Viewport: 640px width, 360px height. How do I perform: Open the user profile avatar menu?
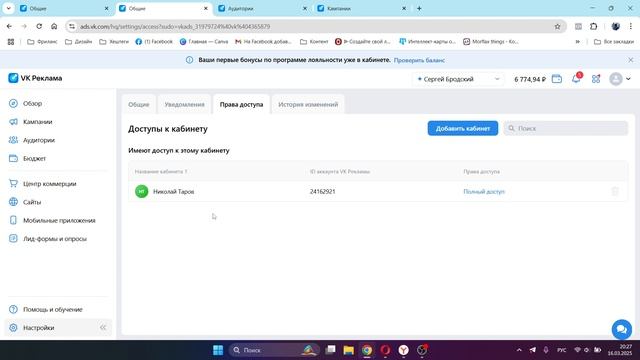point(620,79)
